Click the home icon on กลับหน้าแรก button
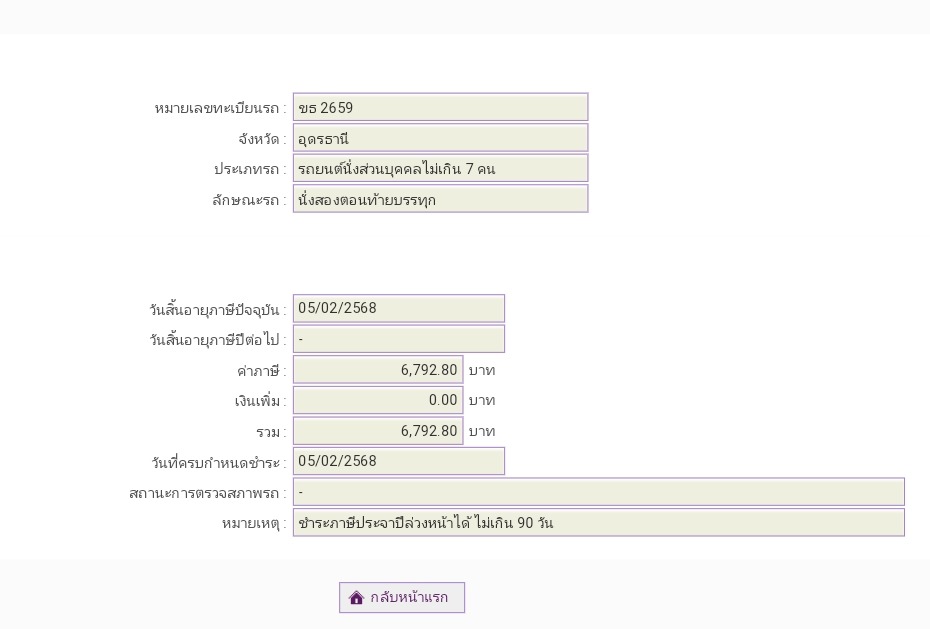930x629 pixels. (x=356, y=598)
